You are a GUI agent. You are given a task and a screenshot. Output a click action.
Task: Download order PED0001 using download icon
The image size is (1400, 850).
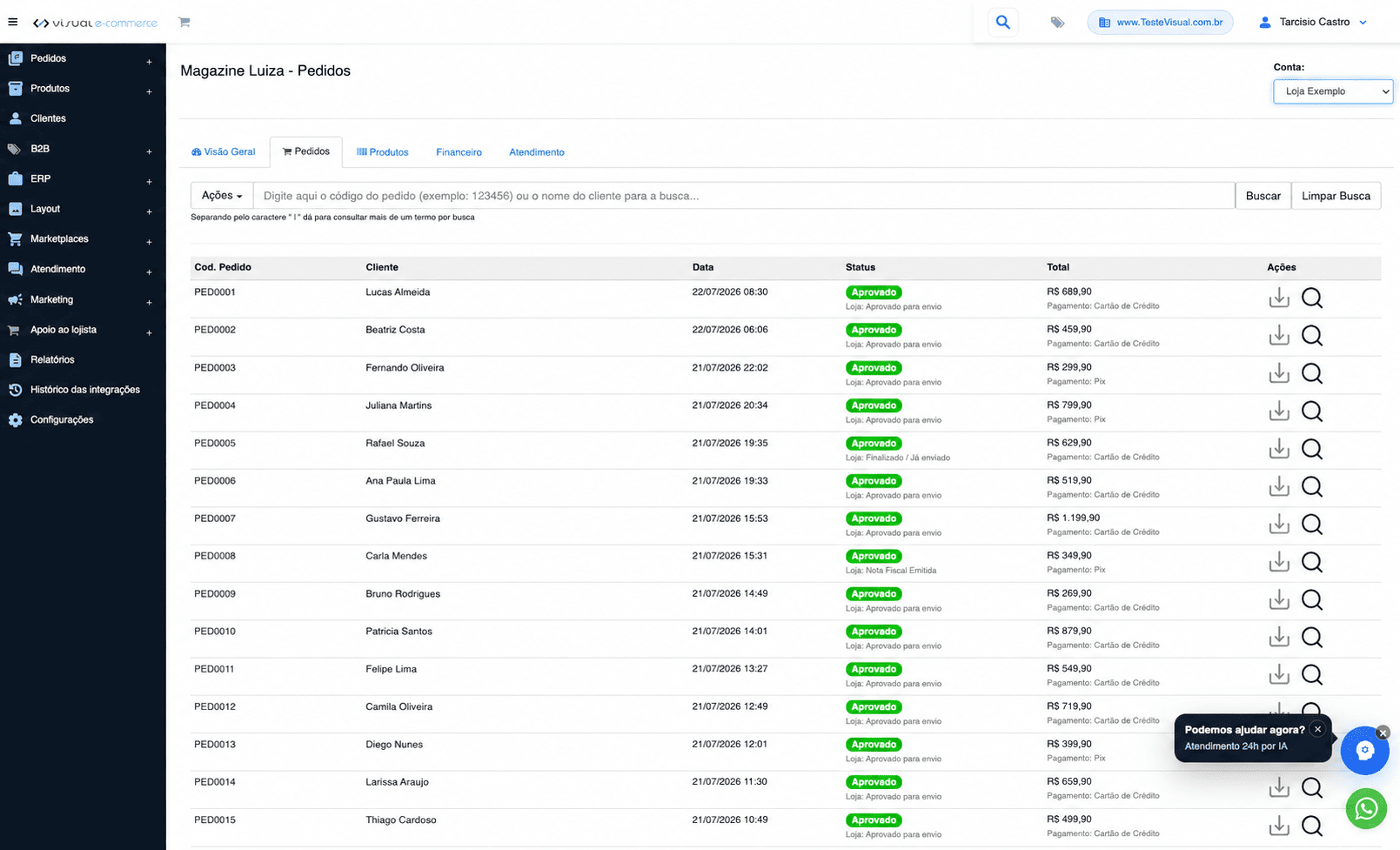[x=1279, y=298]
